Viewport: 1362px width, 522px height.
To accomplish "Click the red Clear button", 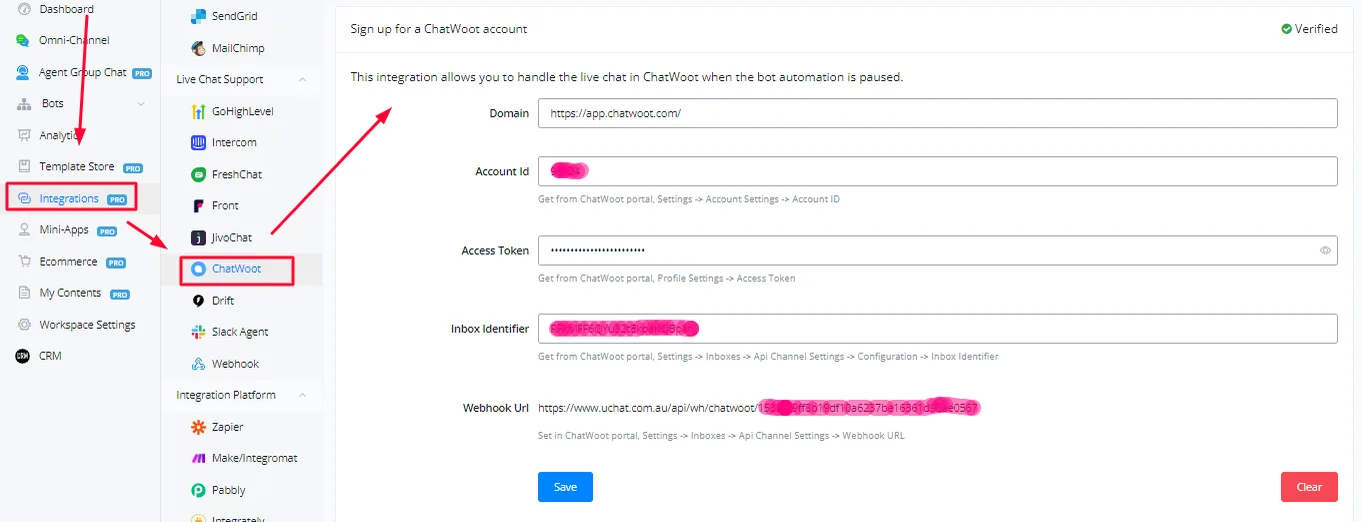I will click(1309, 487).
